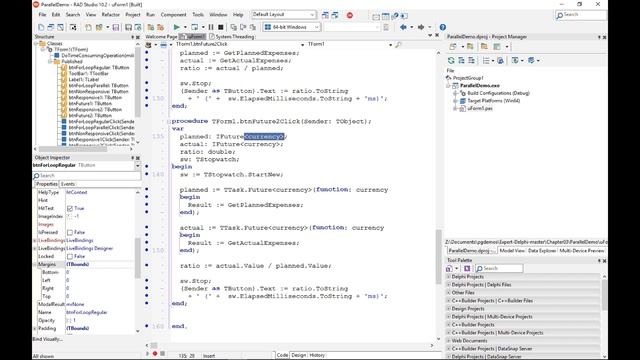Select Target Platforms (Win64) node
Screen dimensions: 640x360
(x=493, y=101)
